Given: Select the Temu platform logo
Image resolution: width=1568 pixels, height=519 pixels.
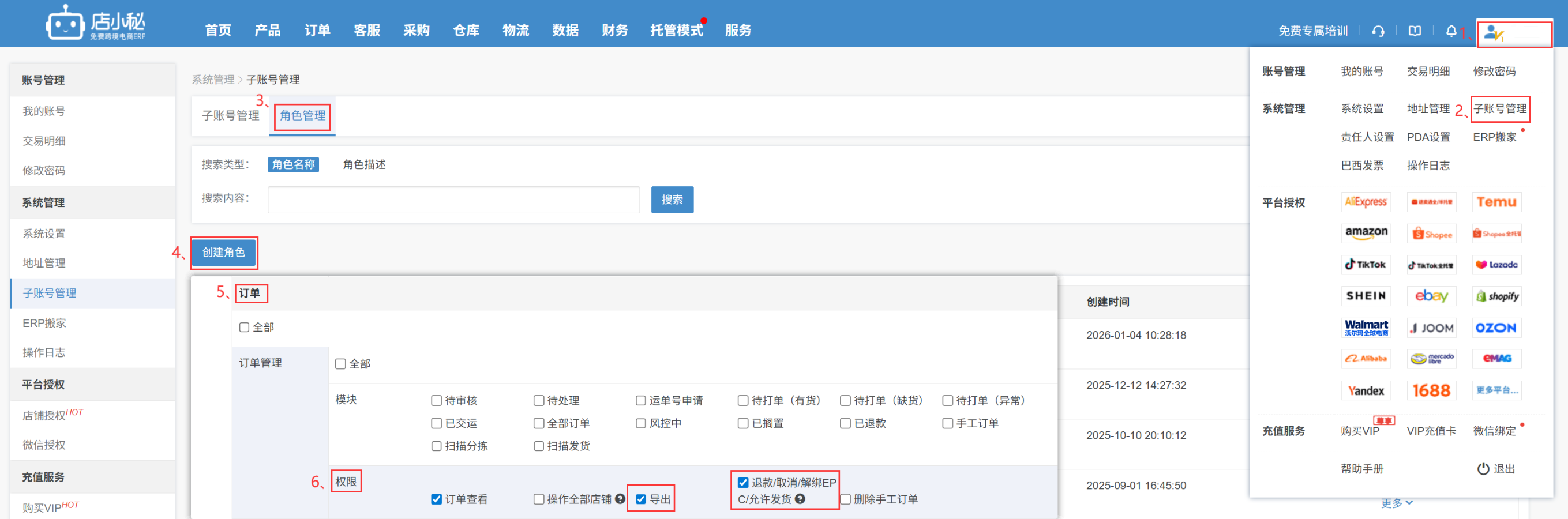Looking at the screenshot, I should click(x=1496, y=202).
